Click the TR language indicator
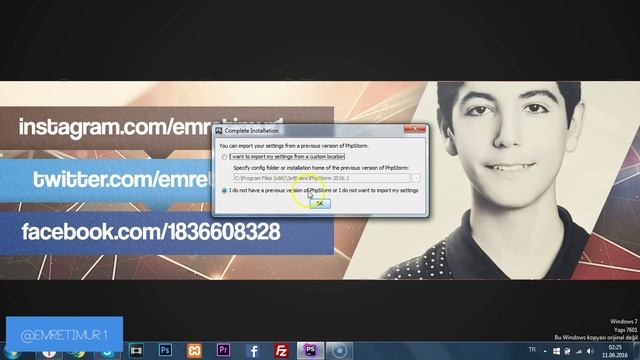Screen dimensions: 640x360 (x=532, y=350)
